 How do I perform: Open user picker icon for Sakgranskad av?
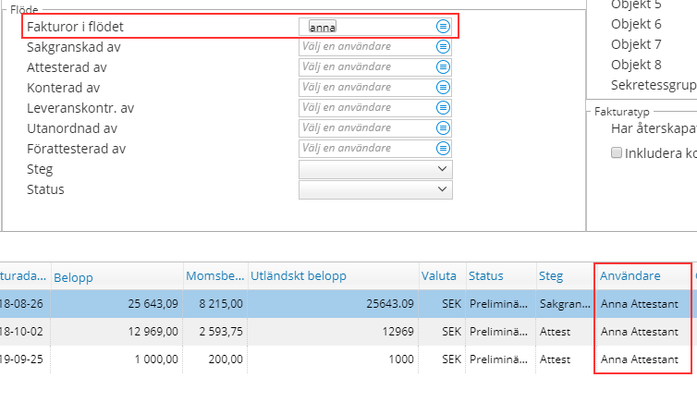coord(443,47)
